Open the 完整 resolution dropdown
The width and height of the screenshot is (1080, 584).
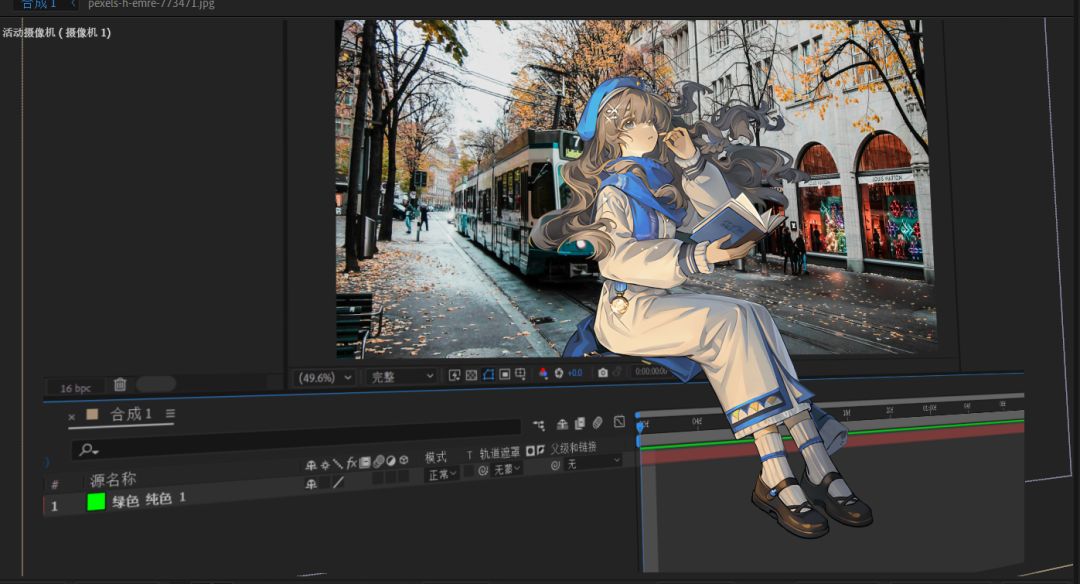402,376
